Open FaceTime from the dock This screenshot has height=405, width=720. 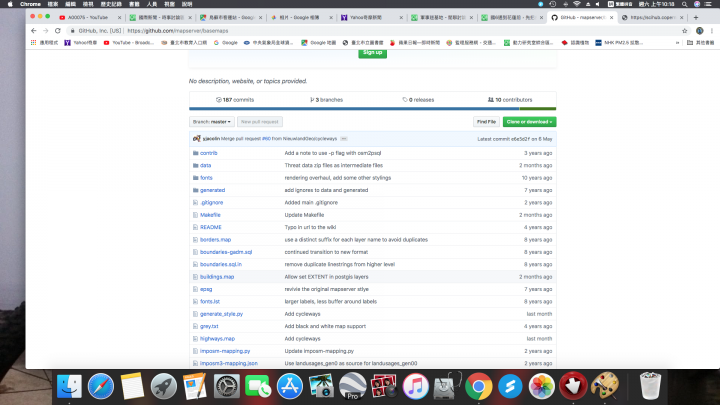coord(258,386)
